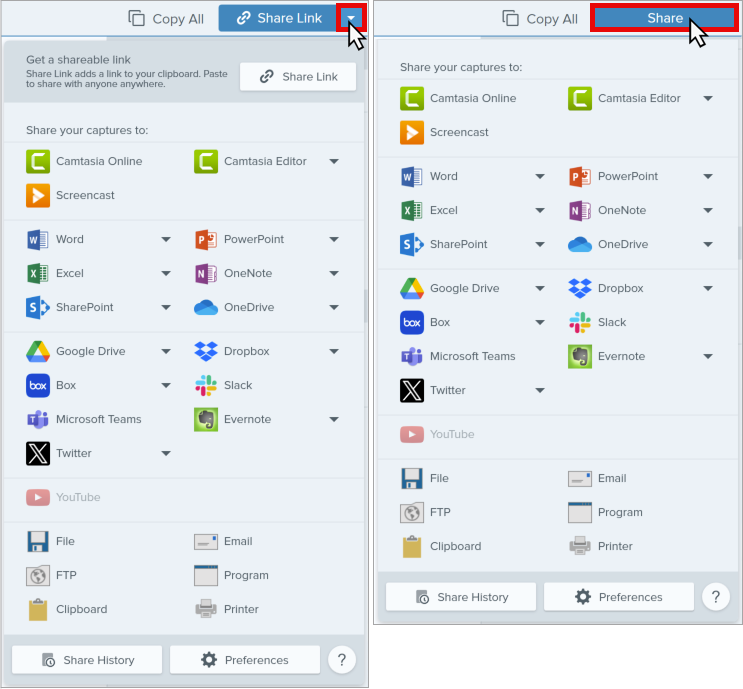Click Microsoft Teams icon in left panel
This screenshot has width=743, height=689.
[x=38, y=419]
